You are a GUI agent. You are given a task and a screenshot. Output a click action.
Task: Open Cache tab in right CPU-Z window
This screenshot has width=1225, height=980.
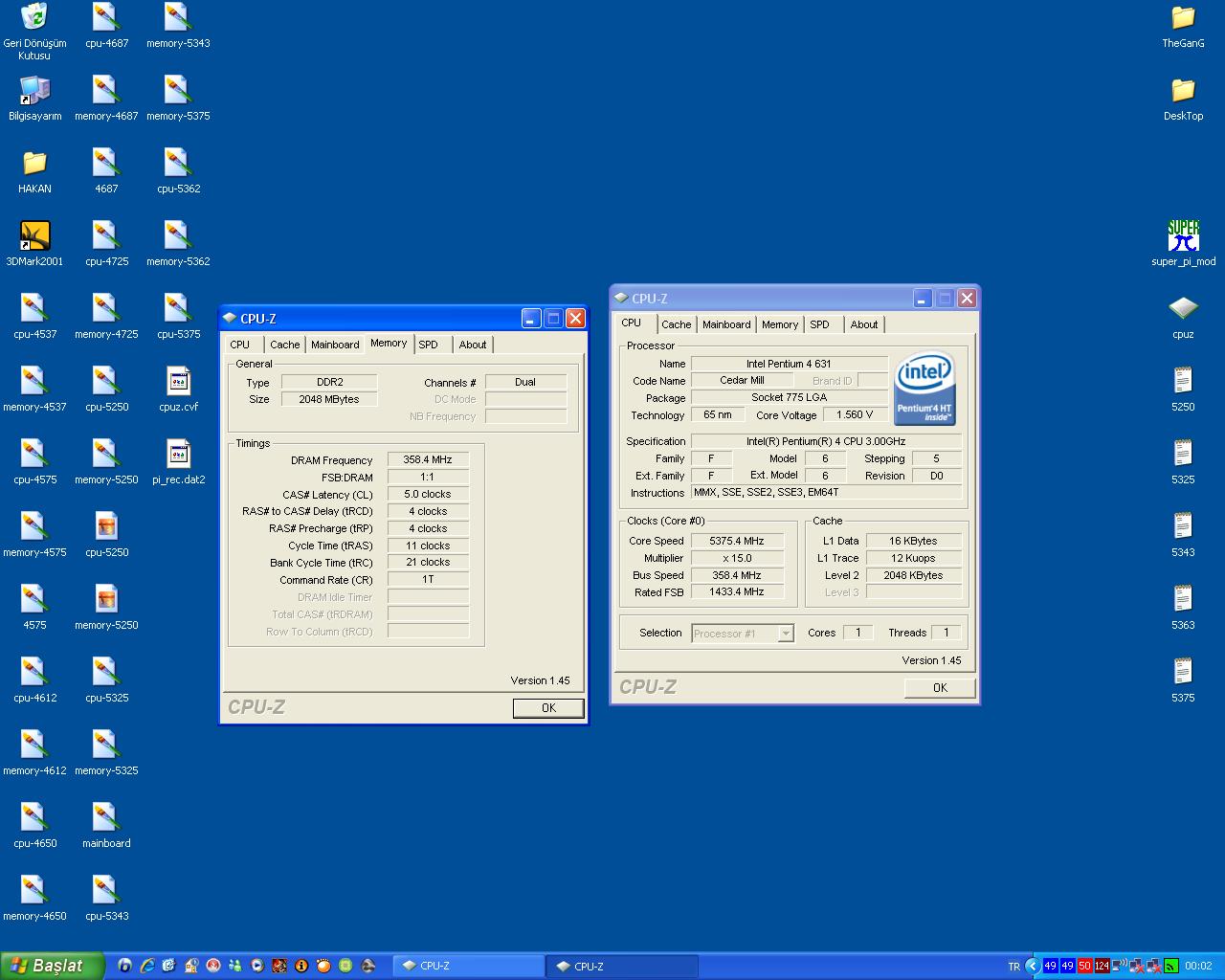point(676,324)
